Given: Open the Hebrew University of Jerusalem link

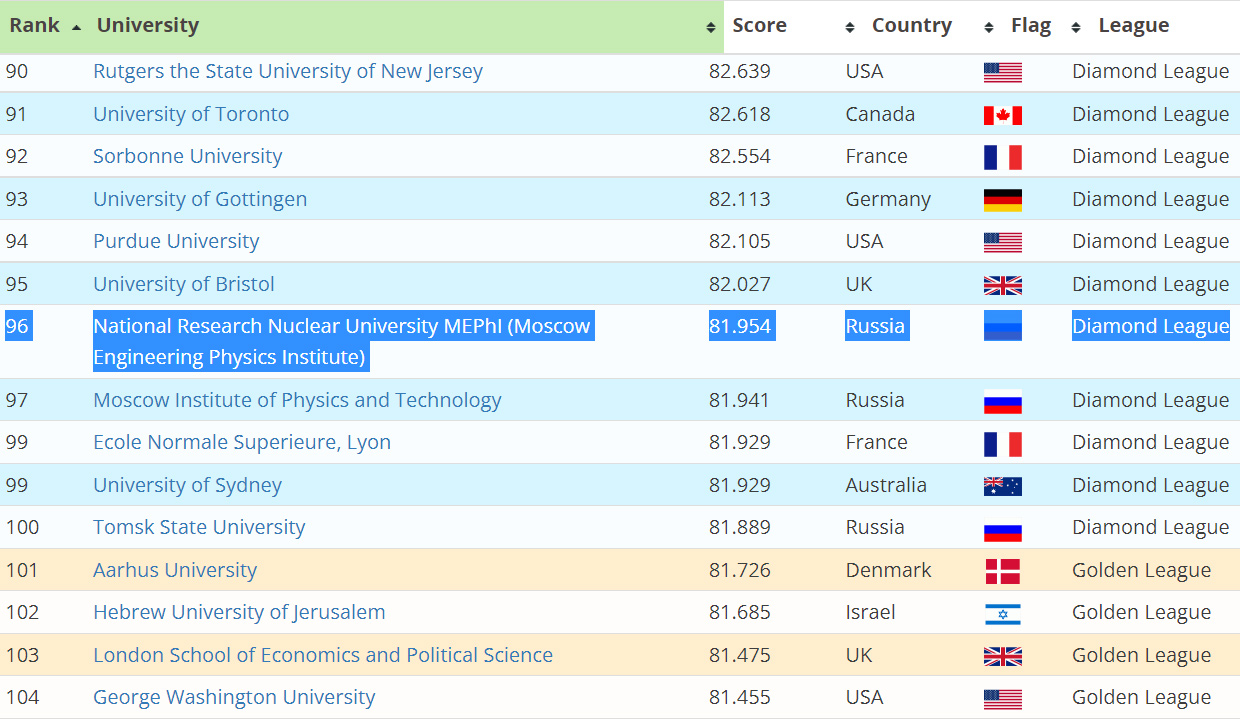Looking at the screenshot, I should (239, 612).
